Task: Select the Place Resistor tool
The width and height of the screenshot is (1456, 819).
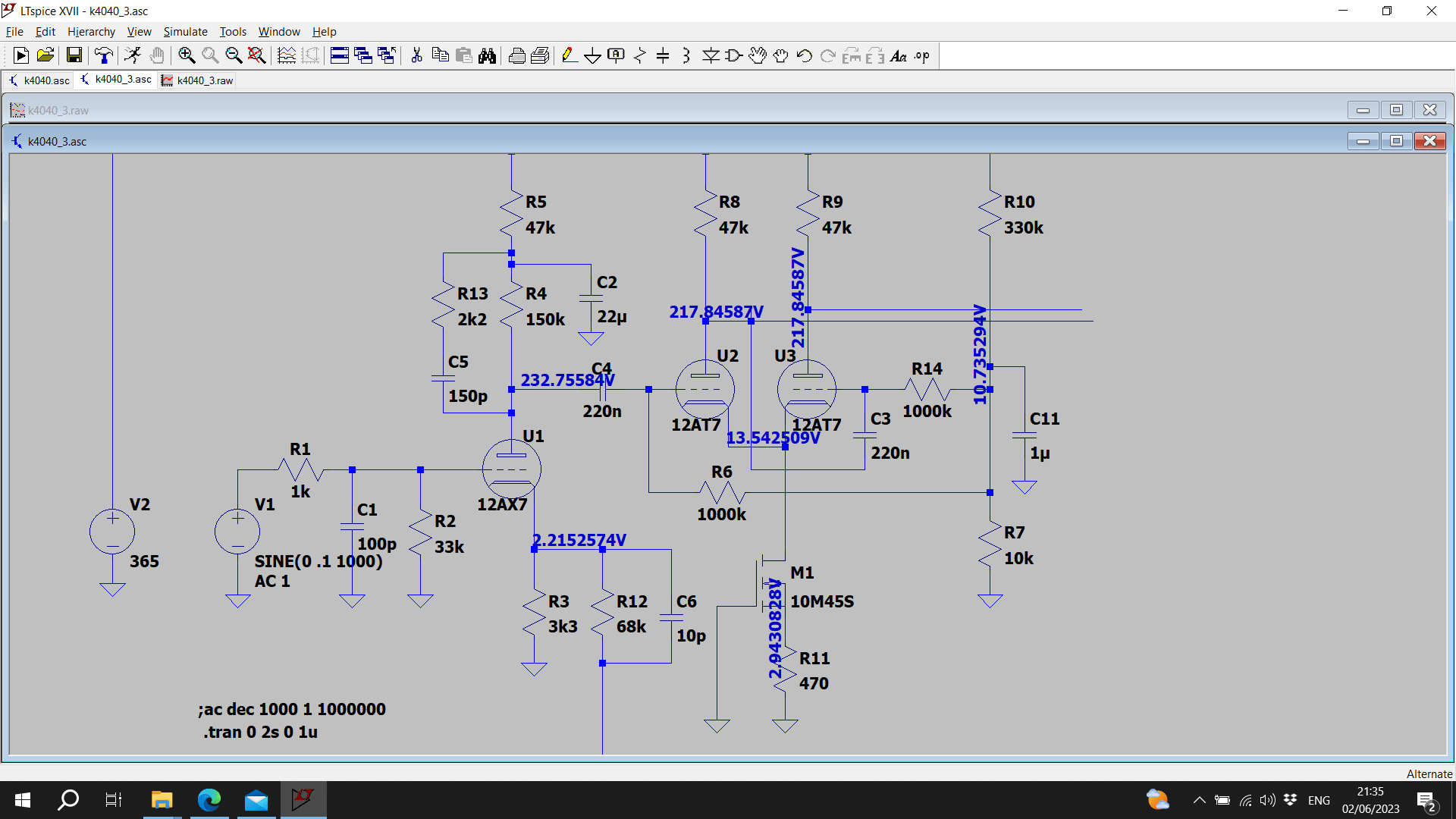Action: (640, 55)
